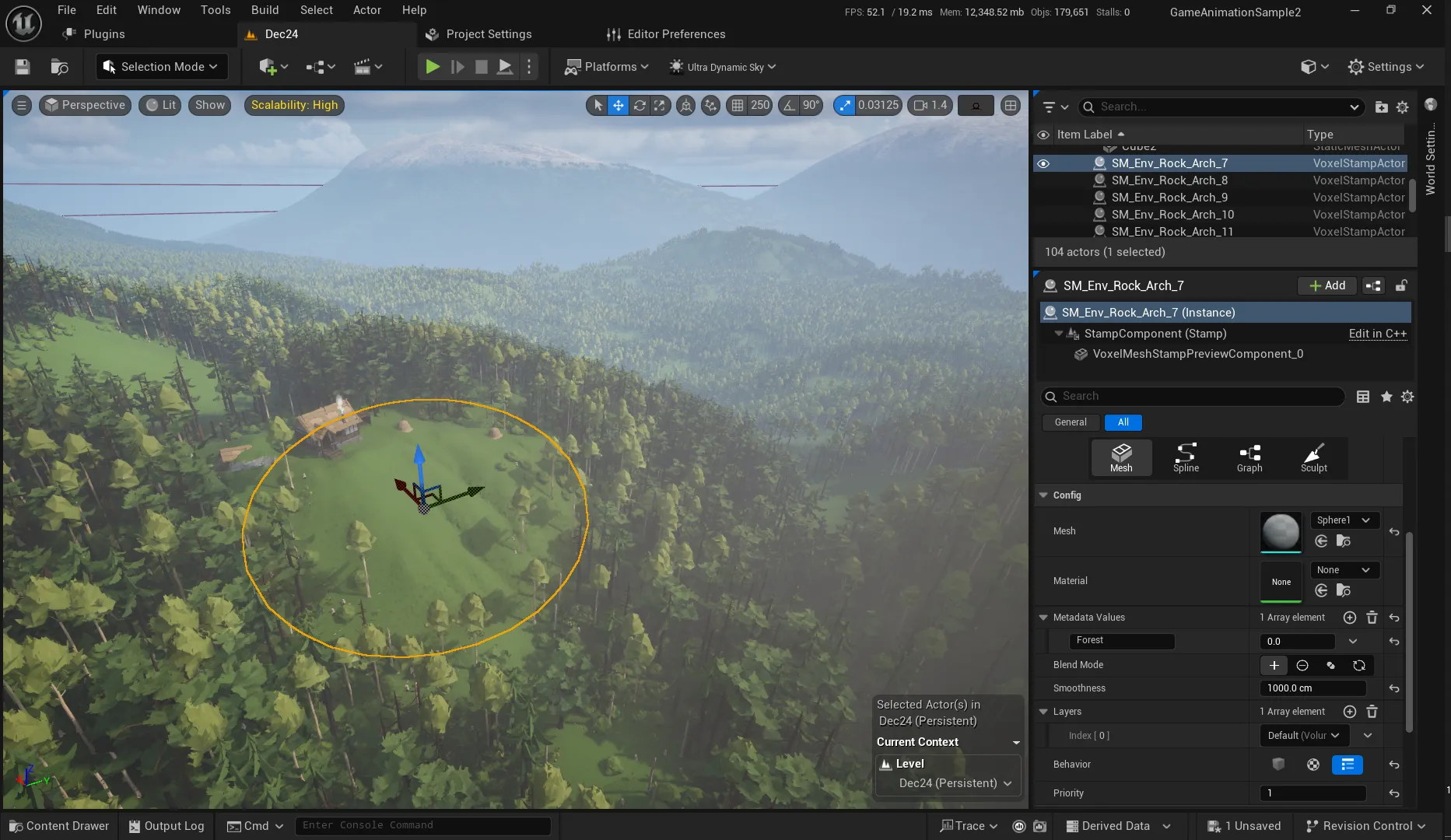The width and height of the screenshot is (1451, 840).
Task: Toggle the Lit viewport shading mode
Action: pos(159,105)
